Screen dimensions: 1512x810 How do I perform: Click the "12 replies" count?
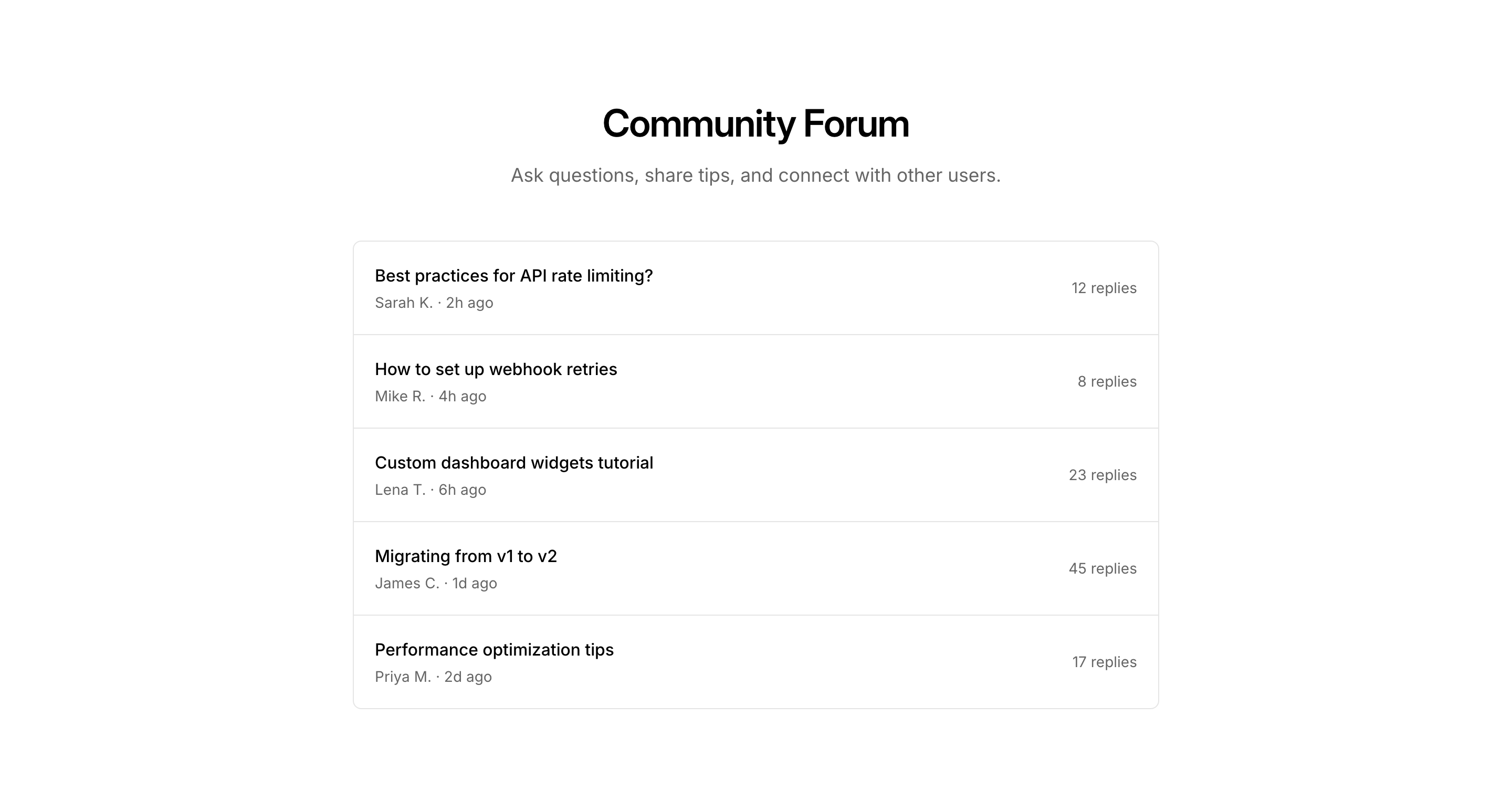click(x=1104, y=288)
